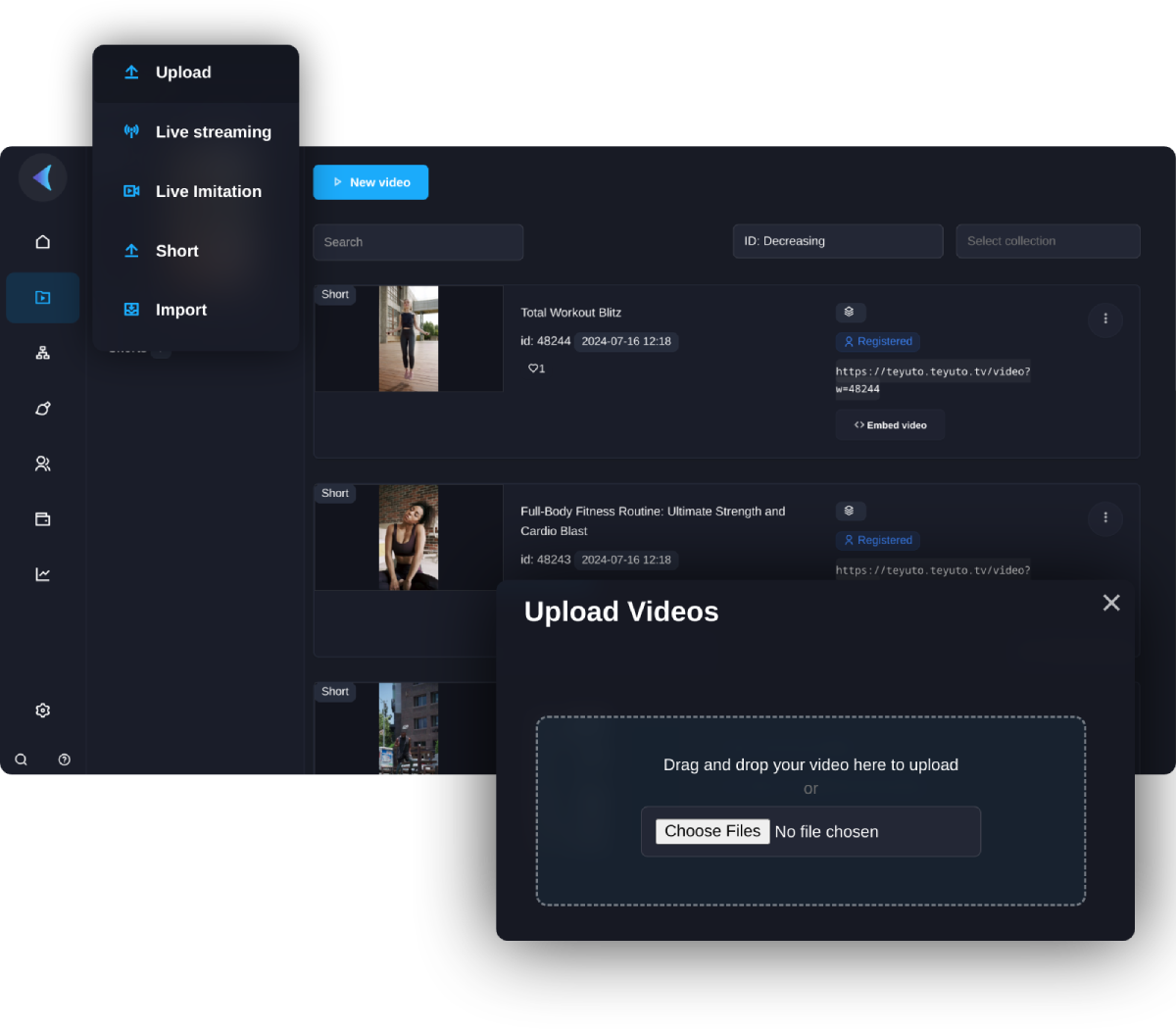Choose Live Imitation from the popup menu

[196, 191]
